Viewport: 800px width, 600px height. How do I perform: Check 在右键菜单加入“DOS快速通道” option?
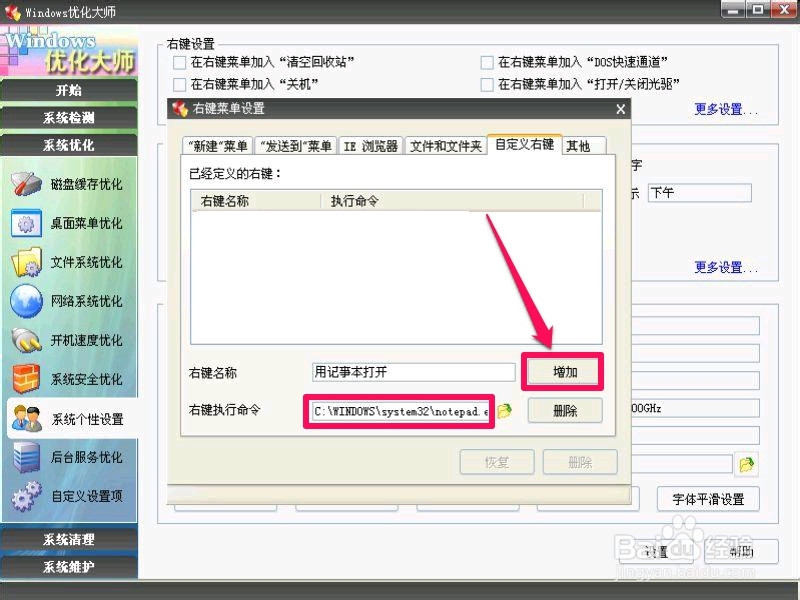[487, 63]
